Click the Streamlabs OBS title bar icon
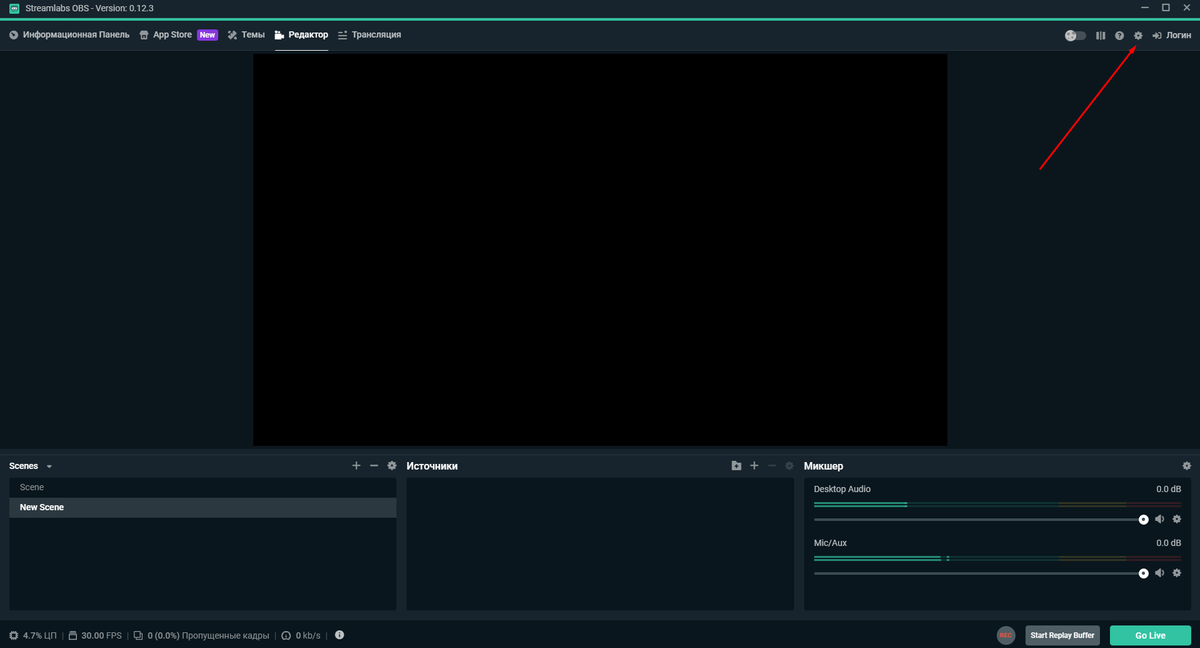Viewport: 1200px width, 648px height. (x=14, y=8)
